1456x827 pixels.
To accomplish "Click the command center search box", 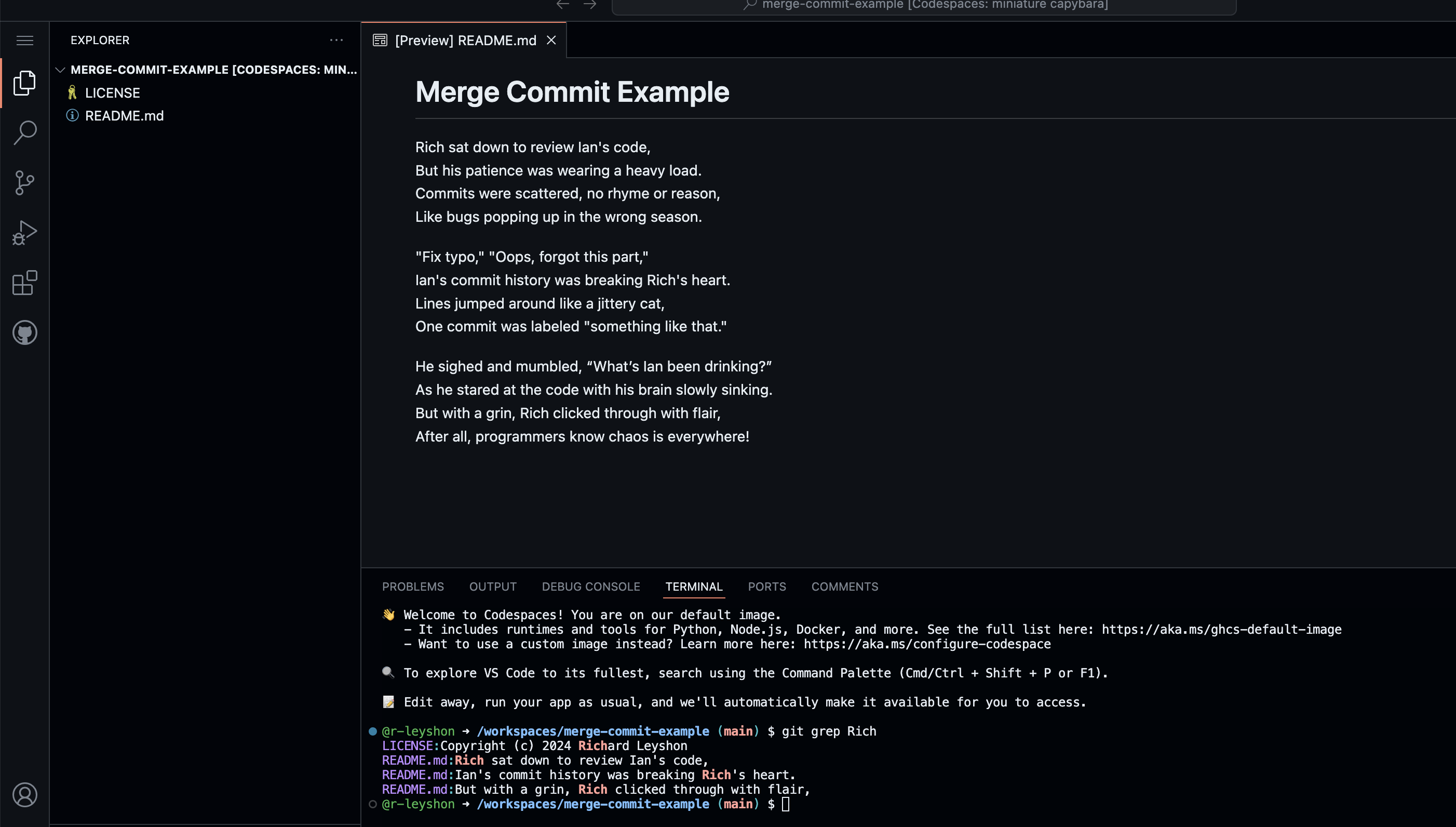I will pyautogui.click(x=924, y=6).
